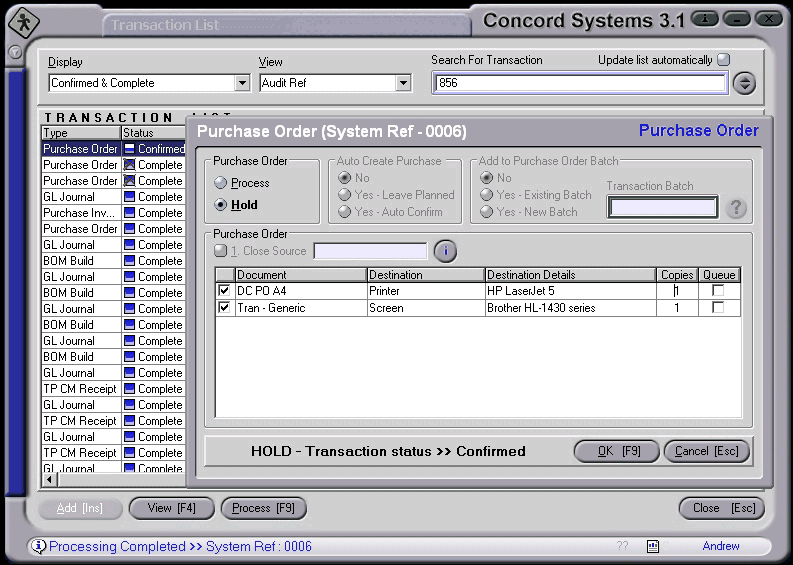Click the info pill button in title bar
The height and width of the screenshot is (565, 793).
pos(704,19)
